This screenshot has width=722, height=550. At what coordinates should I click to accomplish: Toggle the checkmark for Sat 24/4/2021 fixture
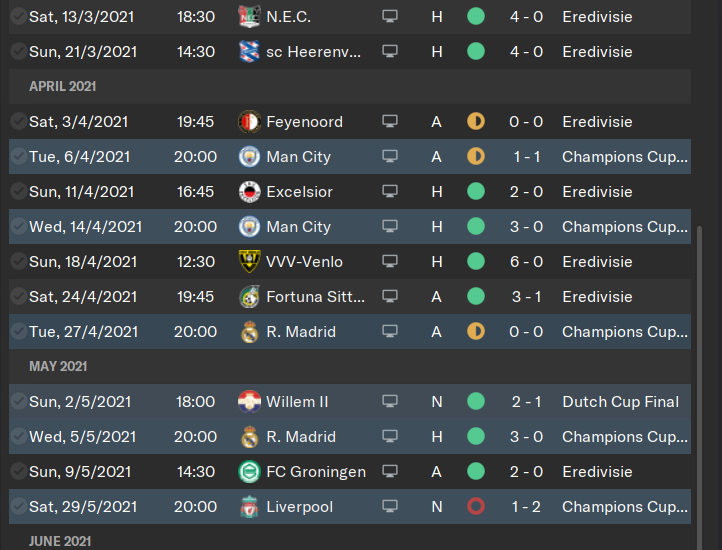pos(18,297)
